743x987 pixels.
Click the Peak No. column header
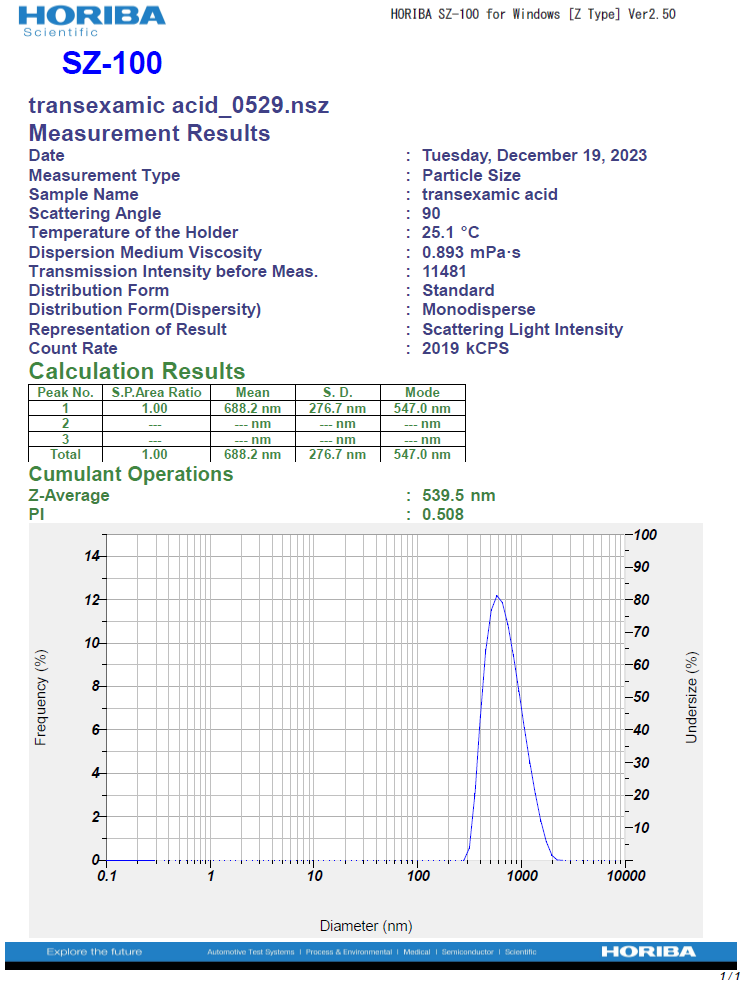[65, 392]
